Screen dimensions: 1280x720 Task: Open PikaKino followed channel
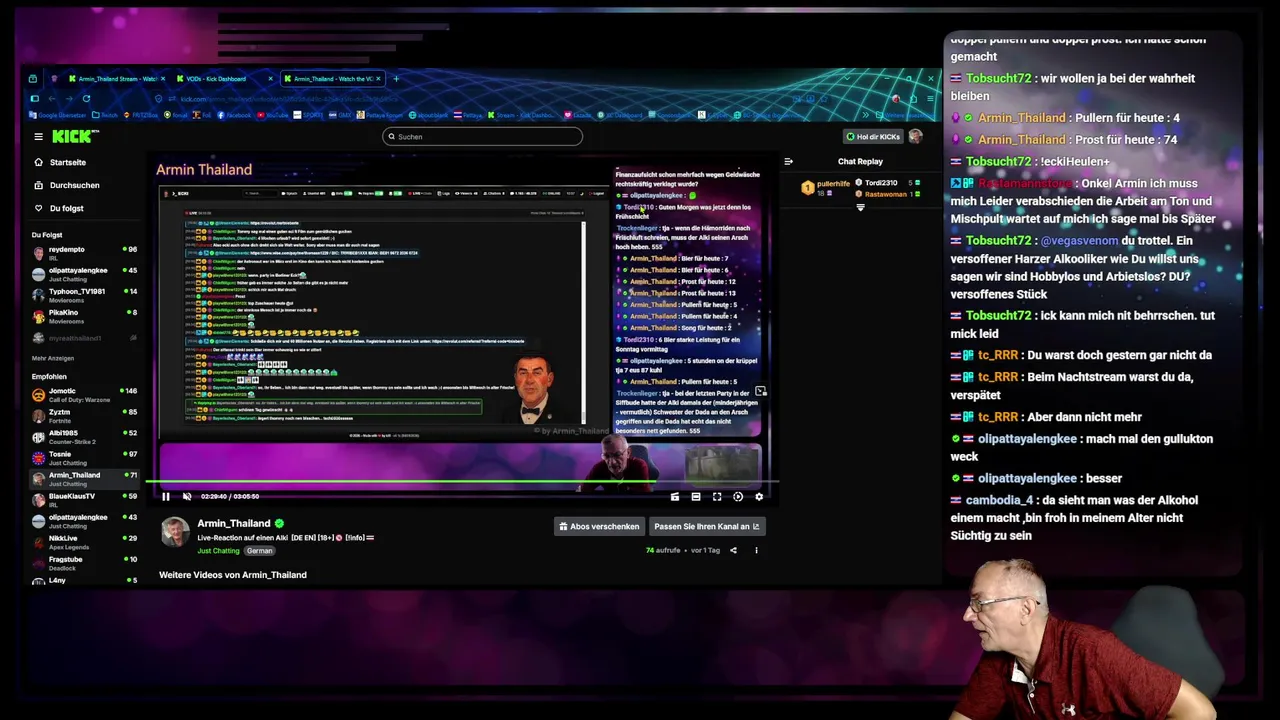click(x=84, y=316)
